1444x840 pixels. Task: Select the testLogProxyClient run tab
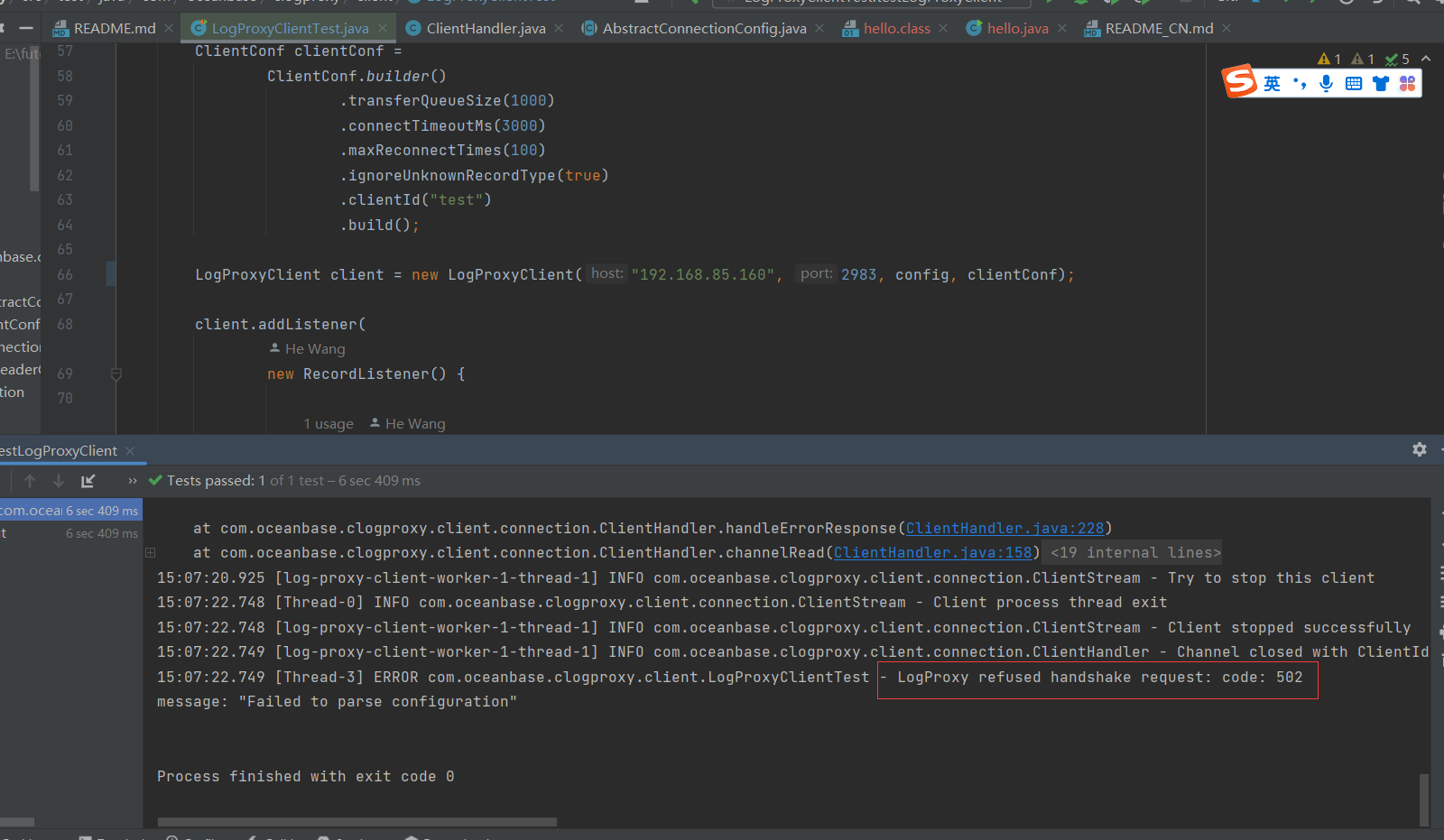59,450
